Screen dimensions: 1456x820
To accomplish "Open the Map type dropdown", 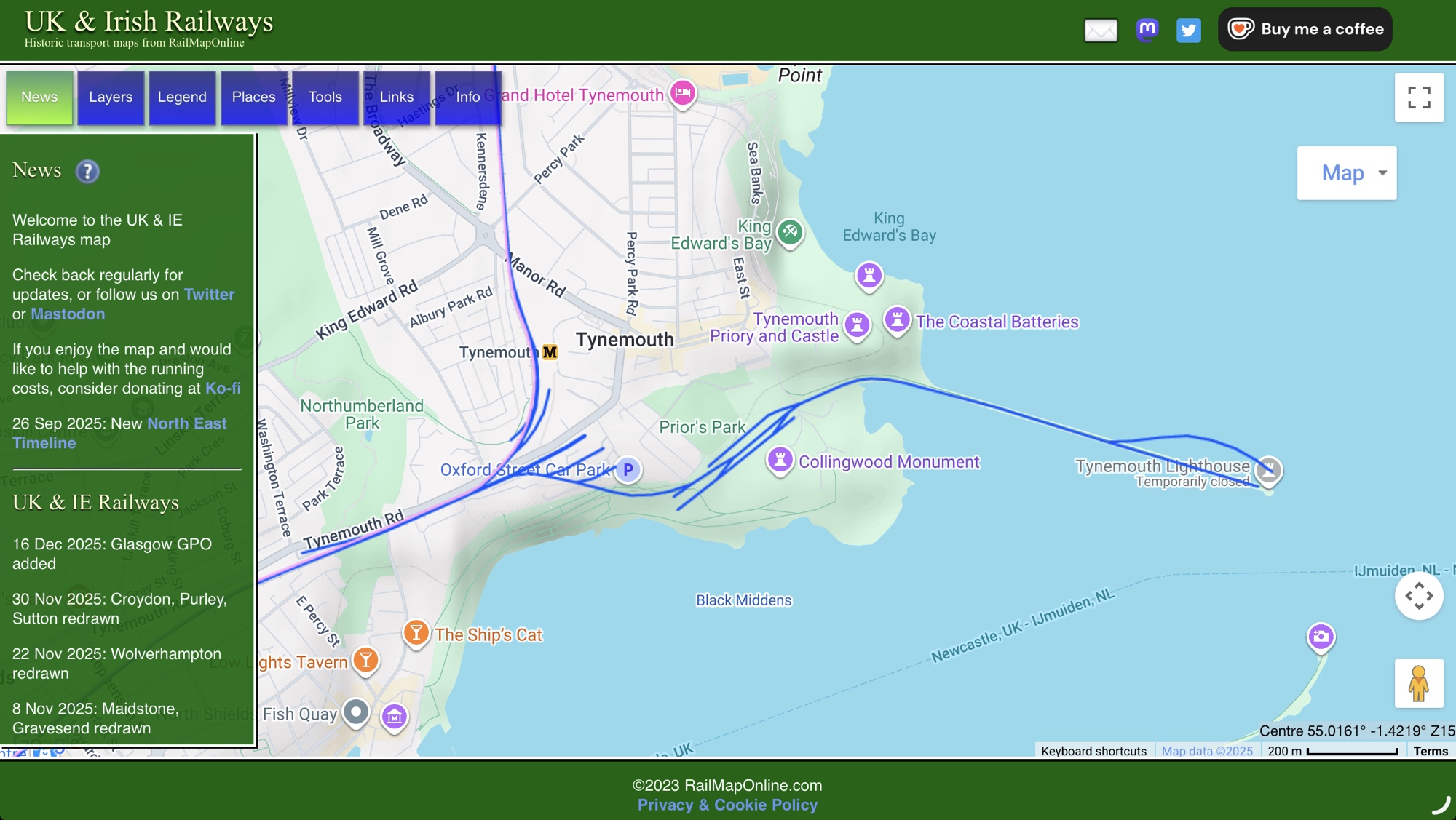I will 1346,173.
